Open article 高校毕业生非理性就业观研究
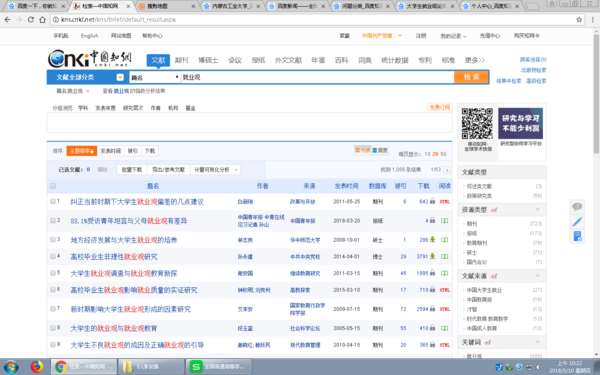The width and height of the screenshot is (600, 375). click(x=114, y=257)
